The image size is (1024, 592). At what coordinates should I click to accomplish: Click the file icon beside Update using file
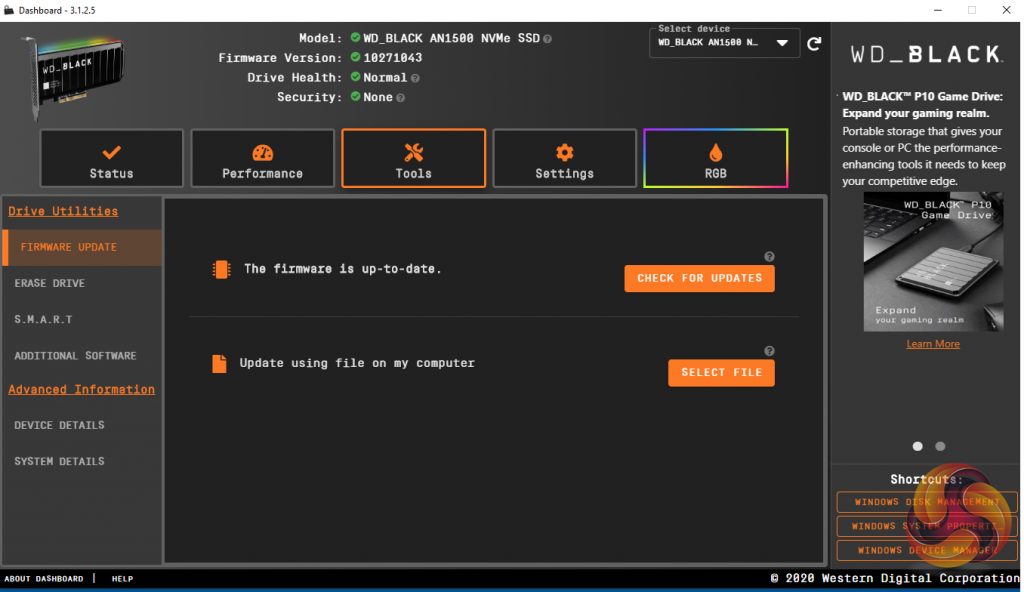(x=219, y=364)
